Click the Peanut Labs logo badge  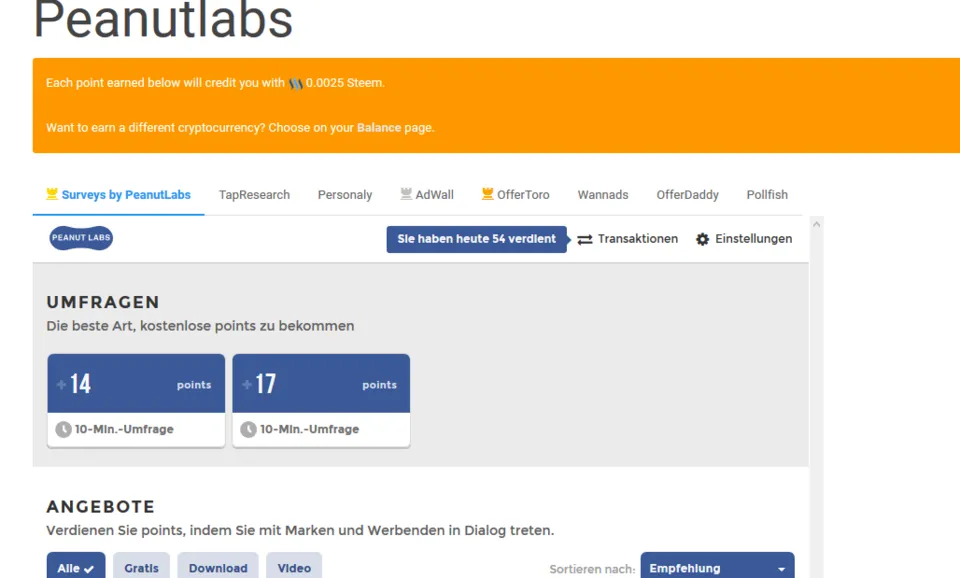81,238
